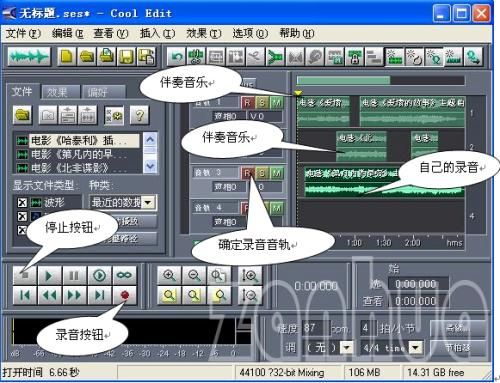Image resolution: width=500 pixels, height=383 pixels.
Task: Open the 最近的数据 sort dropdown
Action: 148,202
